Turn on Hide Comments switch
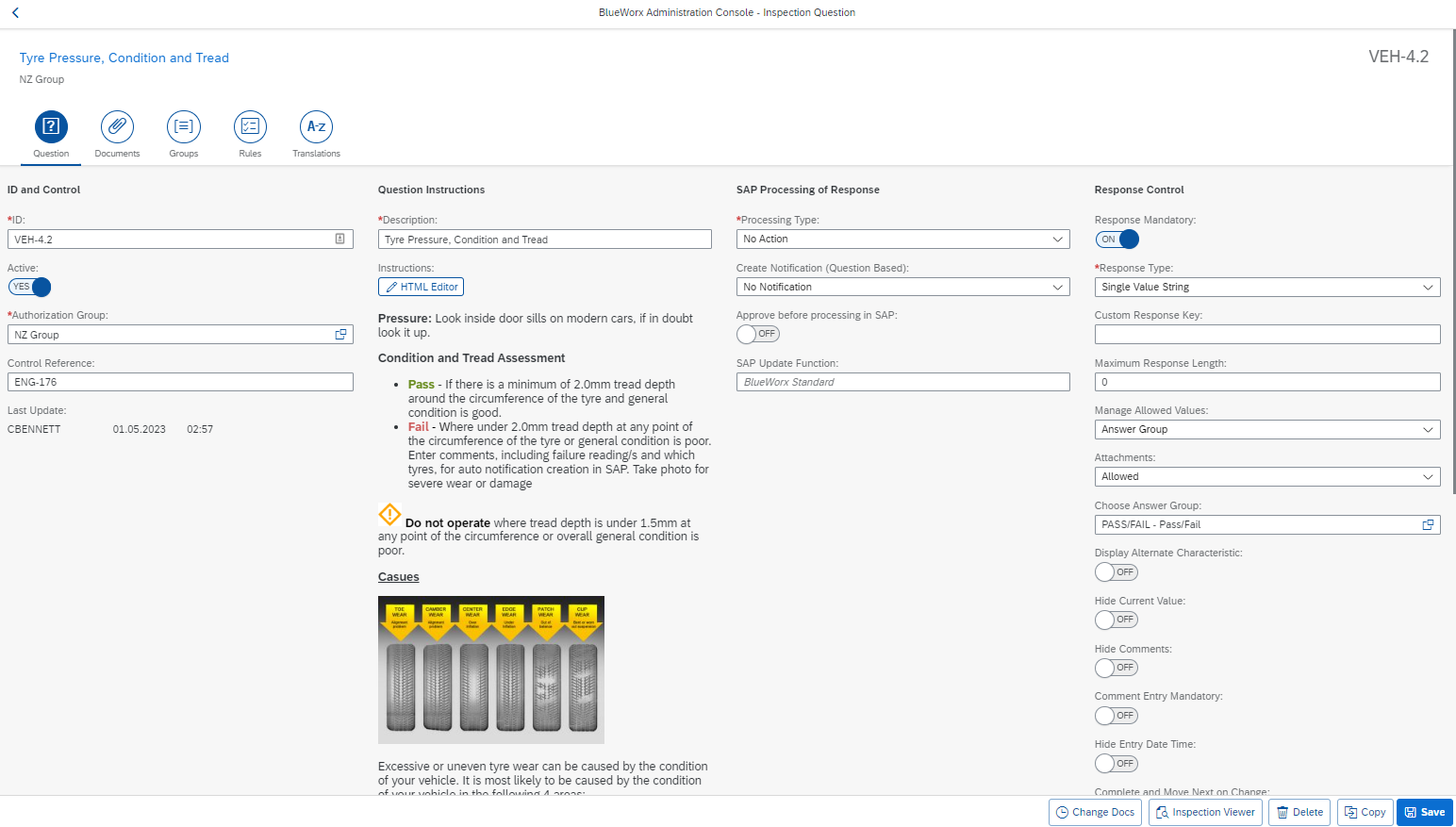The height and width of the screenshot is (827, 1456). (1117, 668)
